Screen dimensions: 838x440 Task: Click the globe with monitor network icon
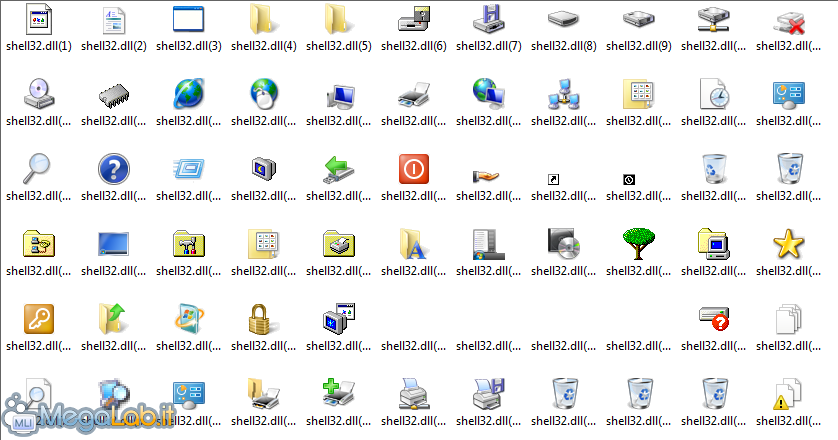(489, 94)
